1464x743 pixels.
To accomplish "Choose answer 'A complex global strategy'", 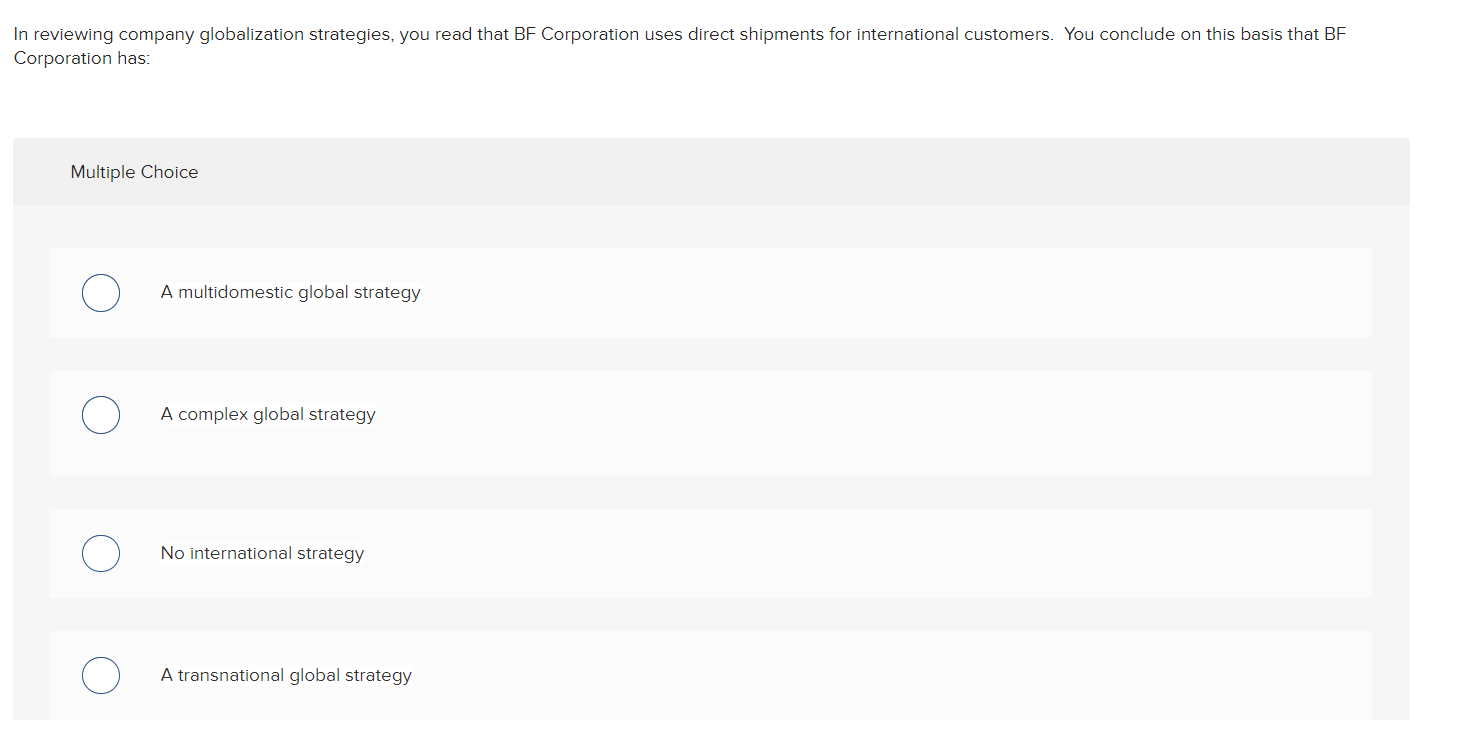I will point(268,414).
